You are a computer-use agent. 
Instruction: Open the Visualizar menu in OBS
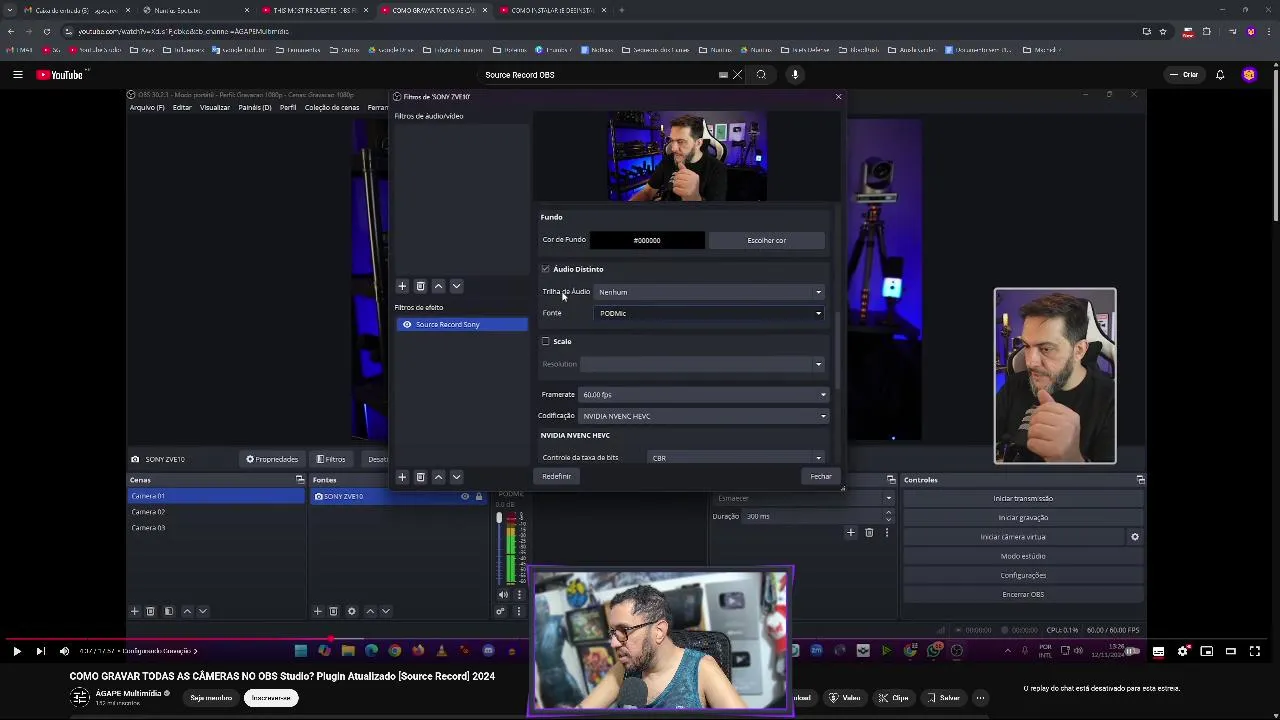pyautogui.click(x=215, y=107)
